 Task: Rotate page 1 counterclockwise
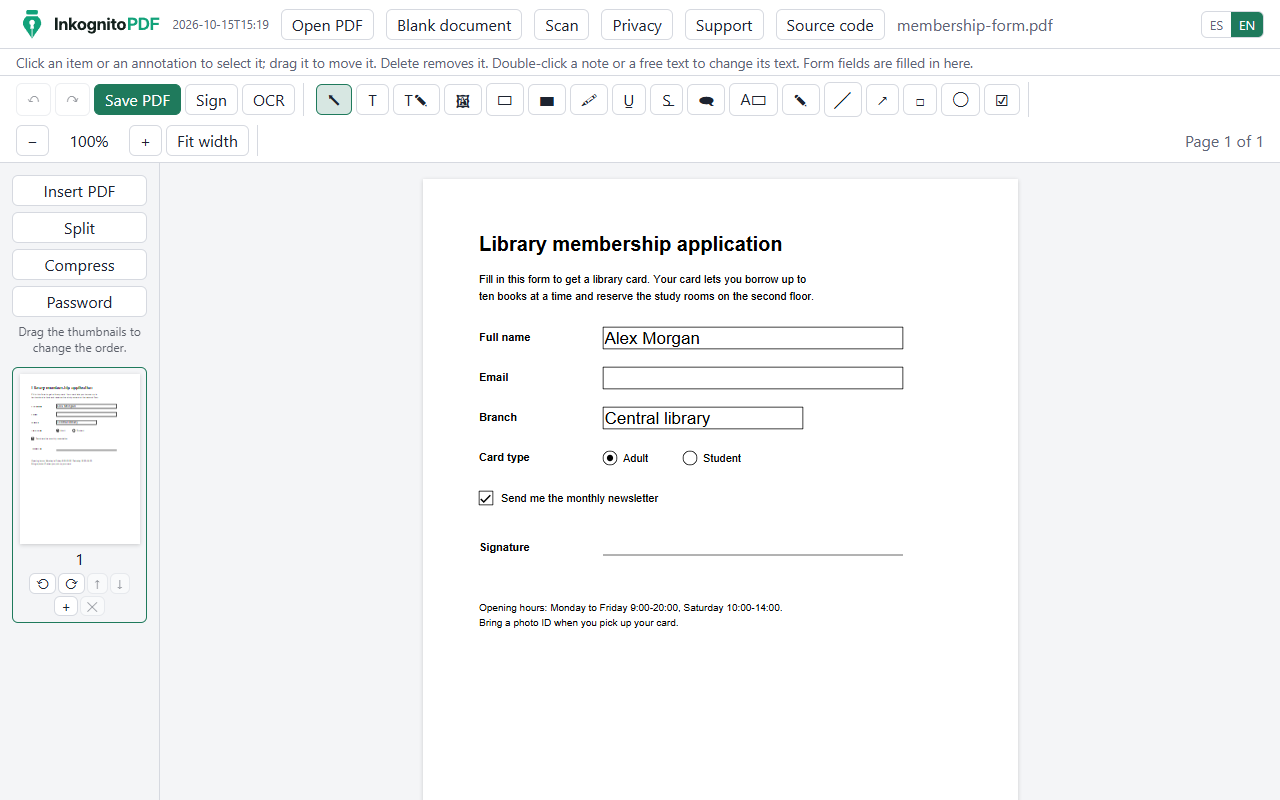(x=42, y=584)
